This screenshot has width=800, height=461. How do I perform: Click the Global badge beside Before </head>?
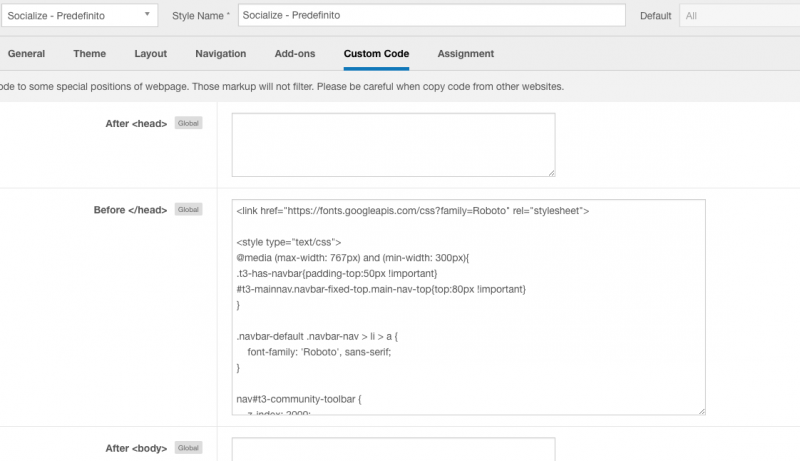tap(188, 210)
